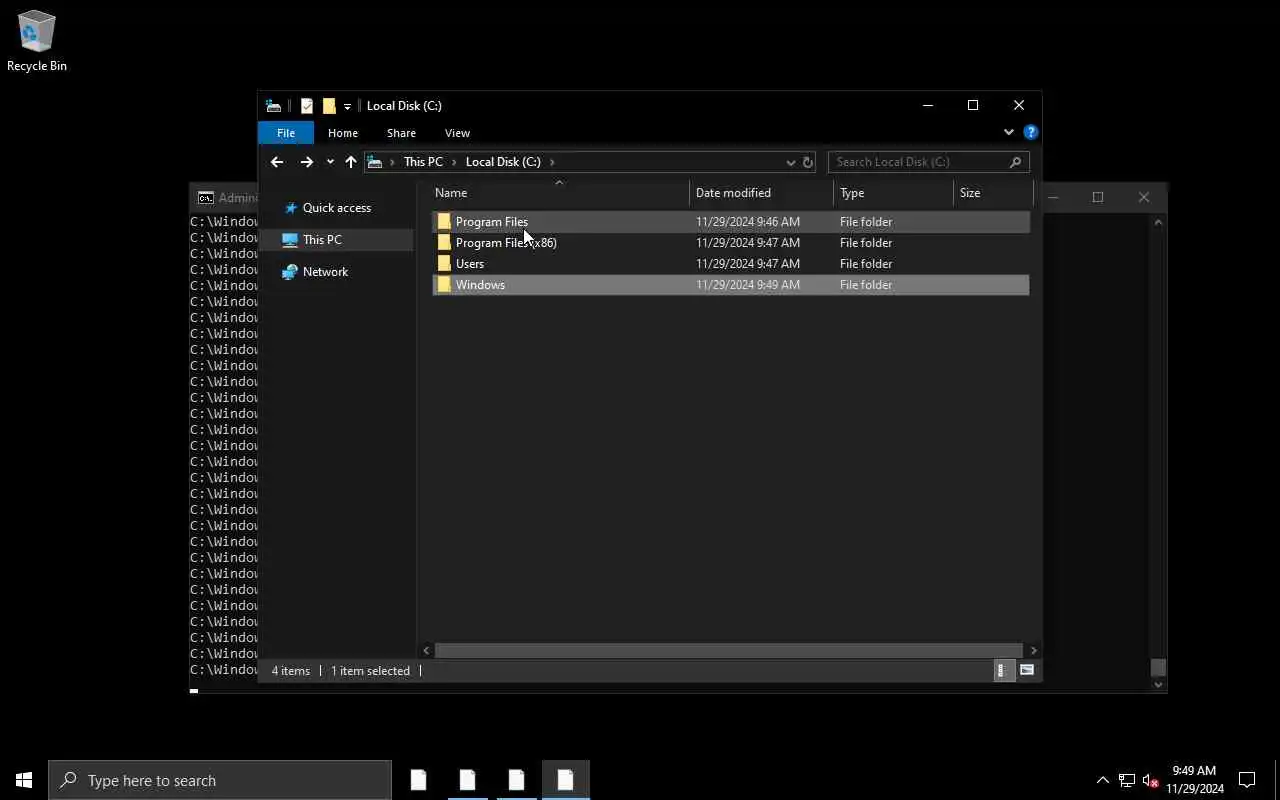Sort by the Size column header

coord(993,193)
